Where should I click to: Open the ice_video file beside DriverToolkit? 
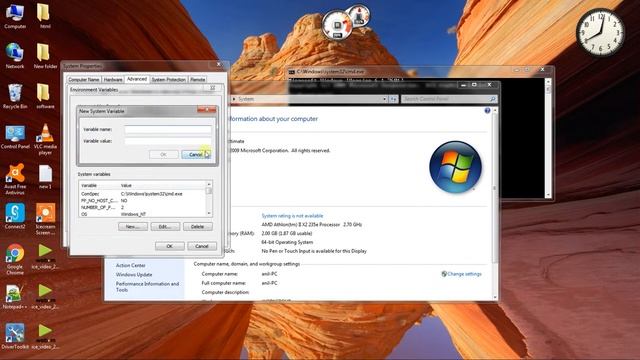[x=45, y=336]
